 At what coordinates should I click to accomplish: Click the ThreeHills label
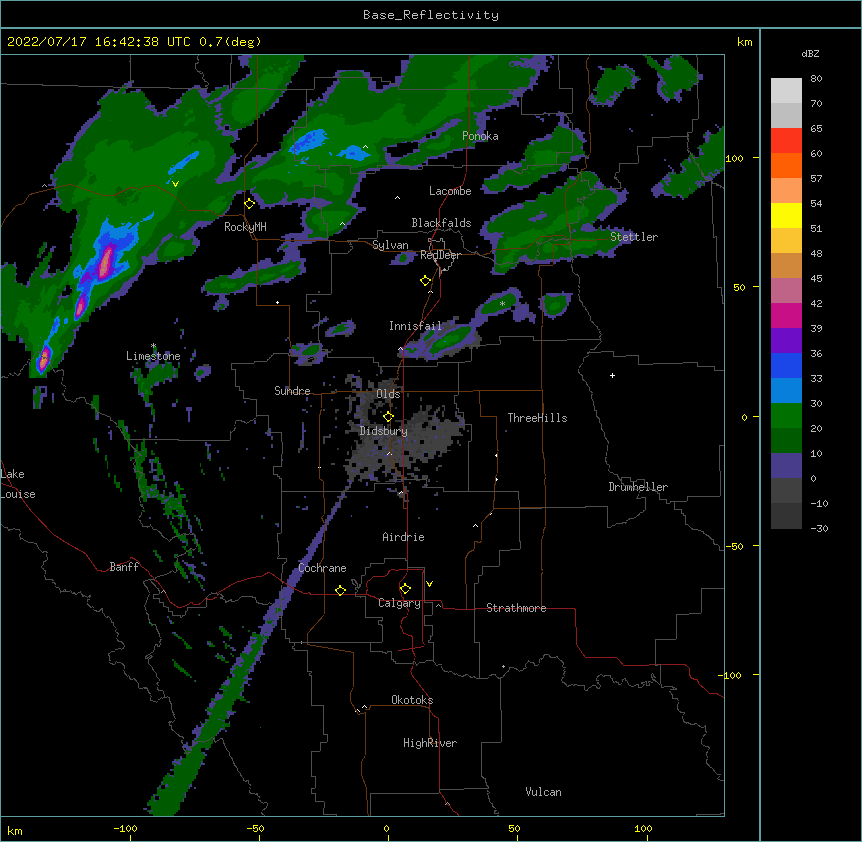[537, 418]
